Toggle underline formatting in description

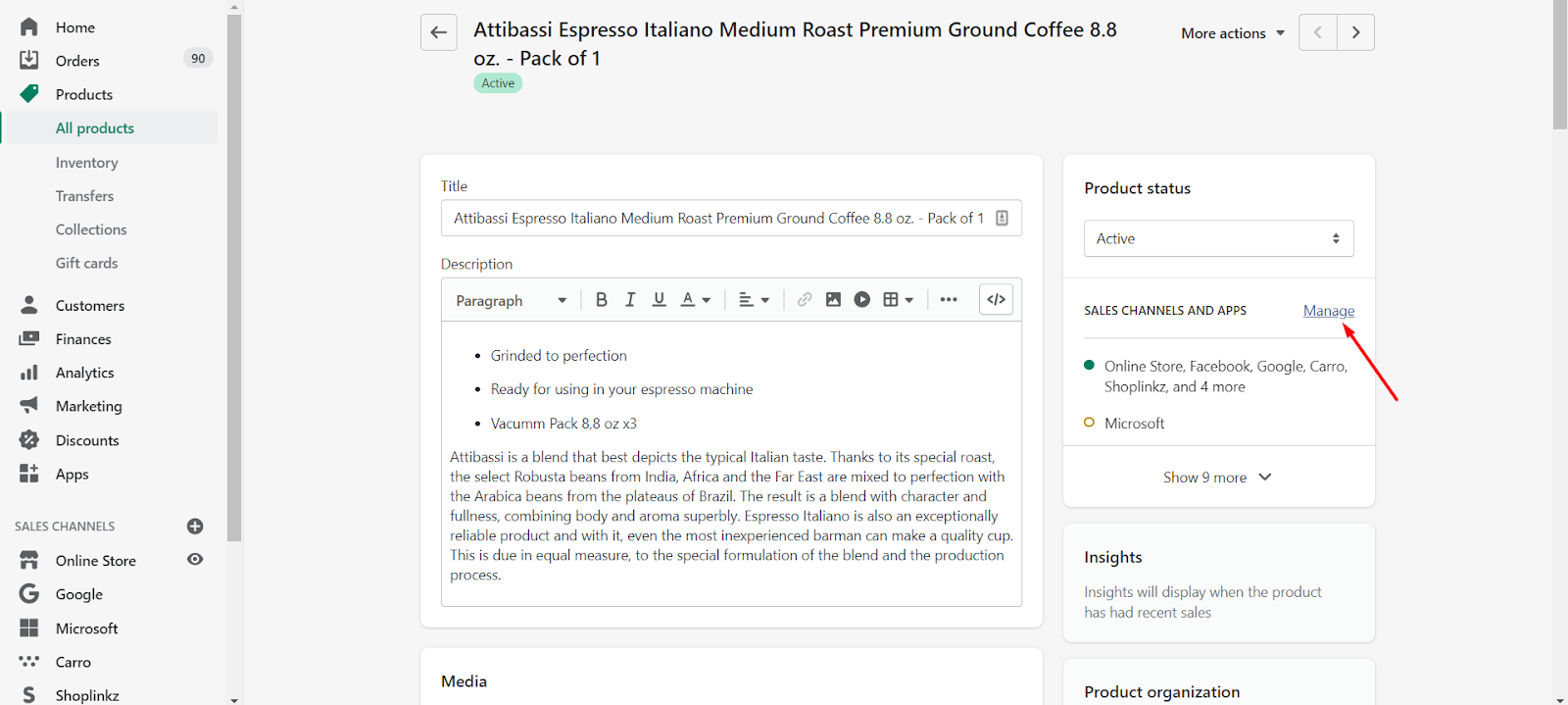[x=660, y=300]
